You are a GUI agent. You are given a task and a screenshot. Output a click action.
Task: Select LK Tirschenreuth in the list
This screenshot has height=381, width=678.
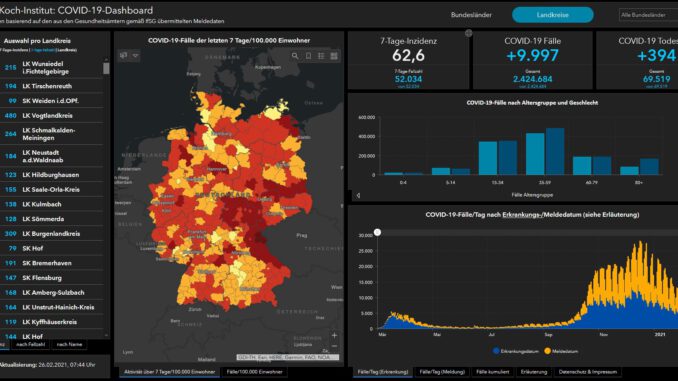pyautogui.click(x=52, y=86)
